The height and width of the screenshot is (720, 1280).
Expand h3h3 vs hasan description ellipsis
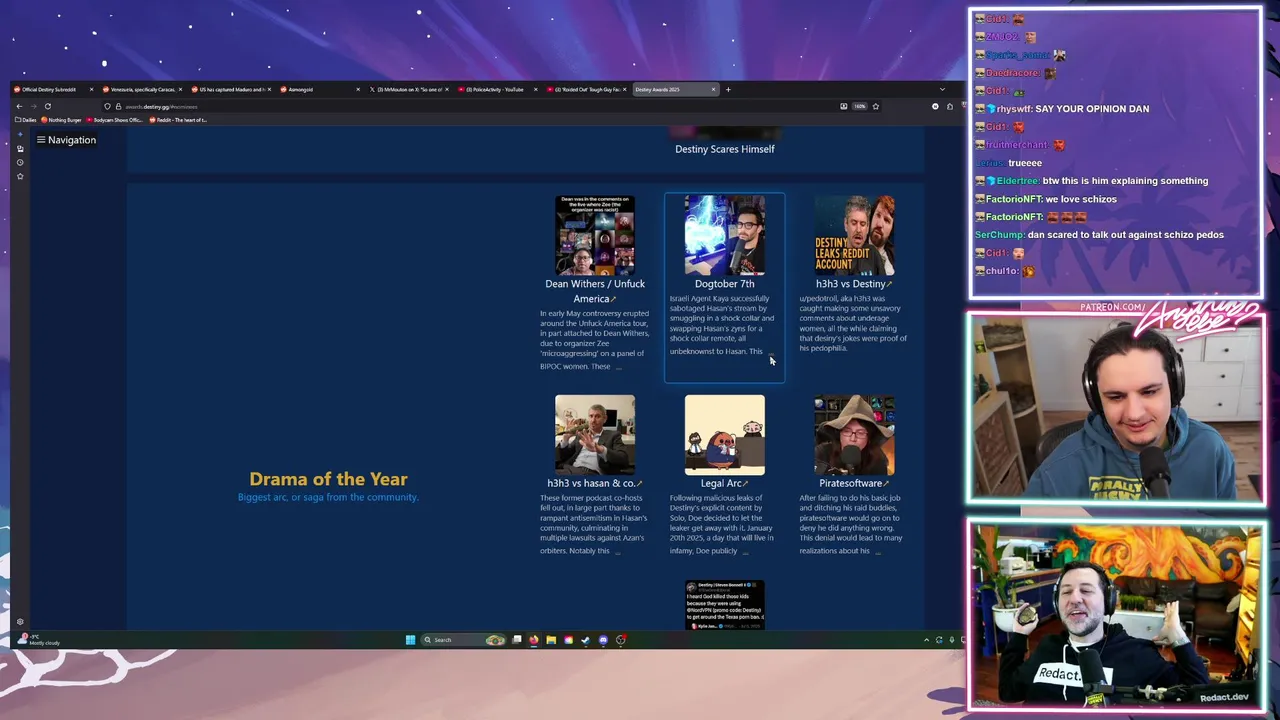click(x=618, y=551)
